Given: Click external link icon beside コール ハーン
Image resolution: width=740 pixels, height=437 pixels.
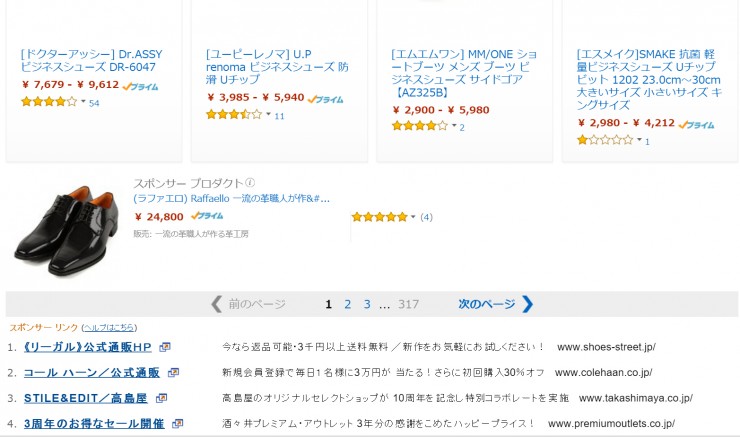Looking at the screenshot, I should 173,373.
